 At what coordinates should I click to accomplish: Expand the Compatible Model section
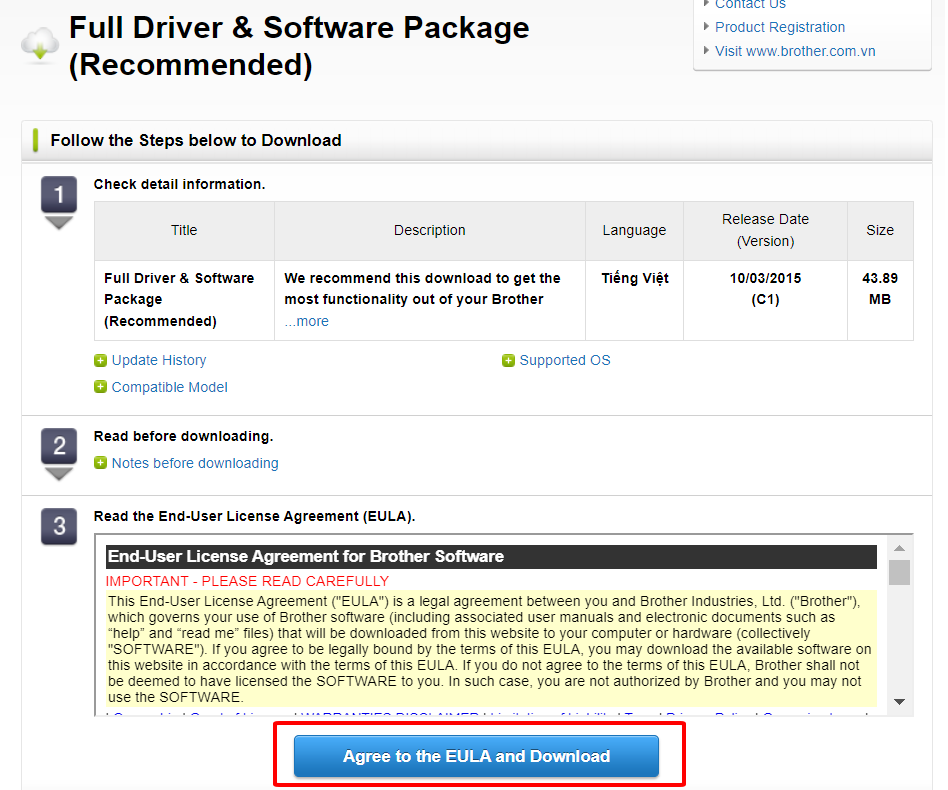tap(169, 387)
